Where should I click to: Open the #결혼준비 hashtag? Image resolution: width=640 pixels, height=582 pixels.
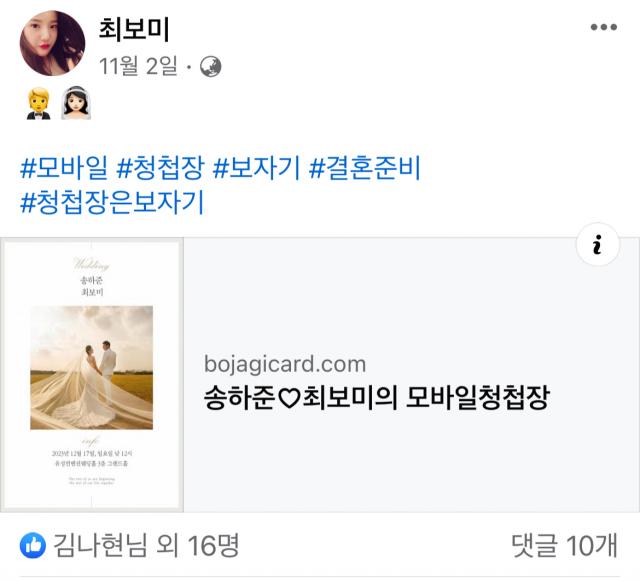(365, 168)
